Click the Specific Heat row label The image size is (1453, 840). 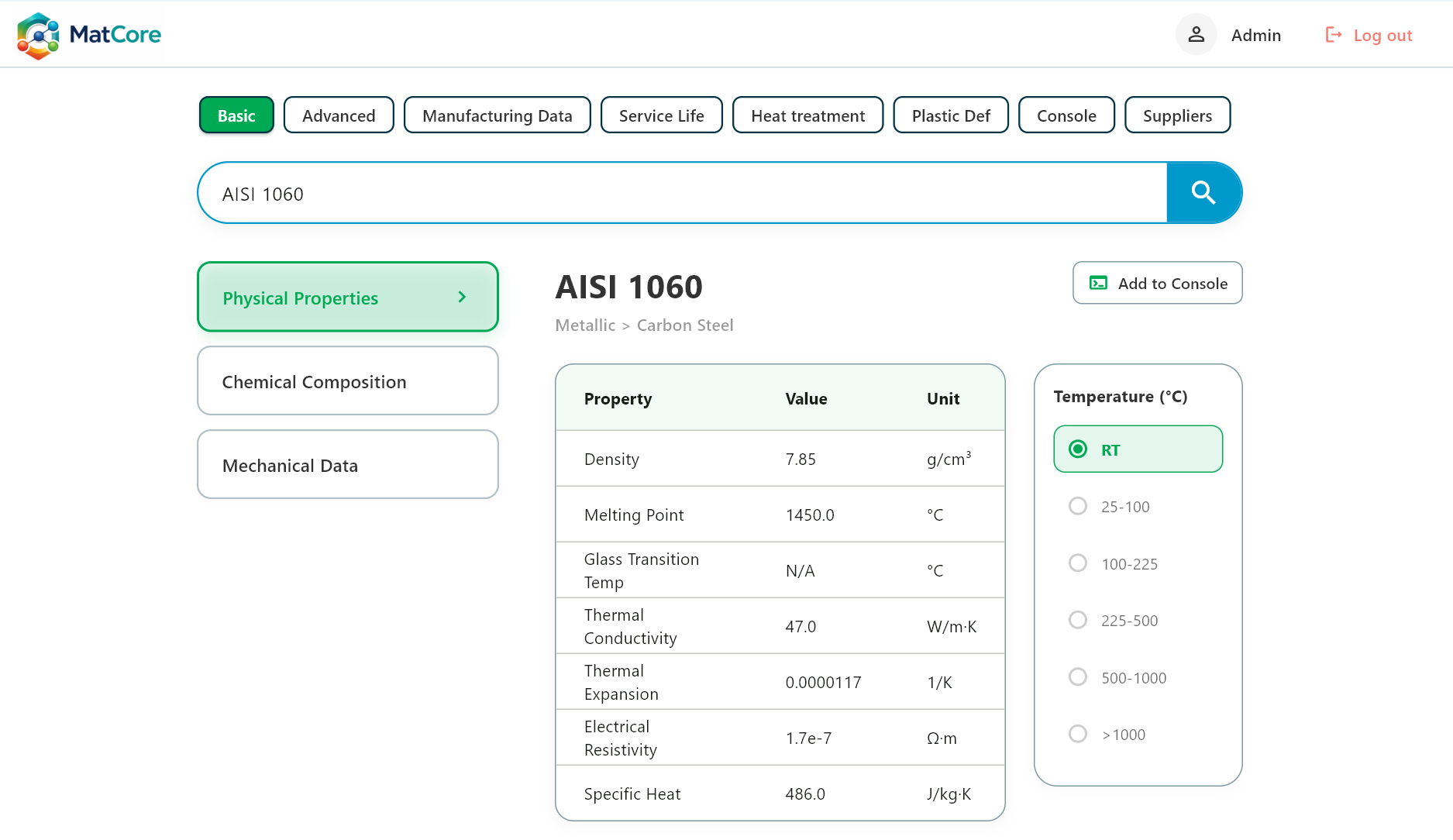click(x=632, y=794)
